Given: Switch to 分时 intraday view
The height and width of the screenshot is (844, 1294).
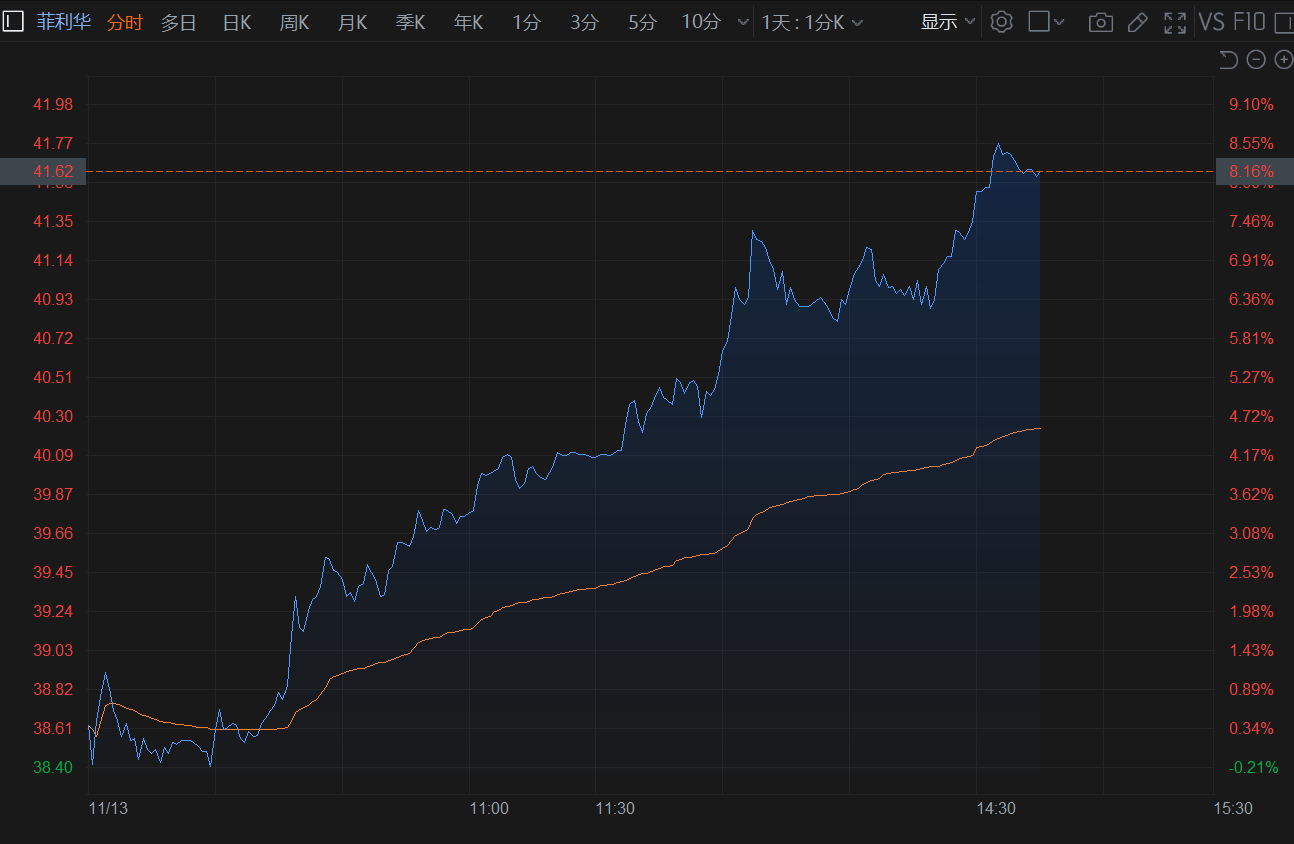Looking at the screenshot, I should [125, 22].
